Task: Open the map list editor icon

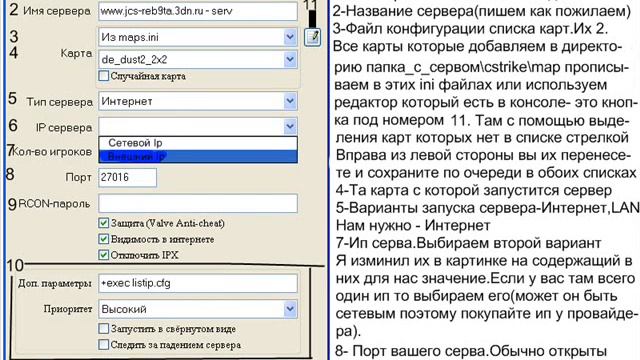Action: pyautogui.click(x=312, y=37)
